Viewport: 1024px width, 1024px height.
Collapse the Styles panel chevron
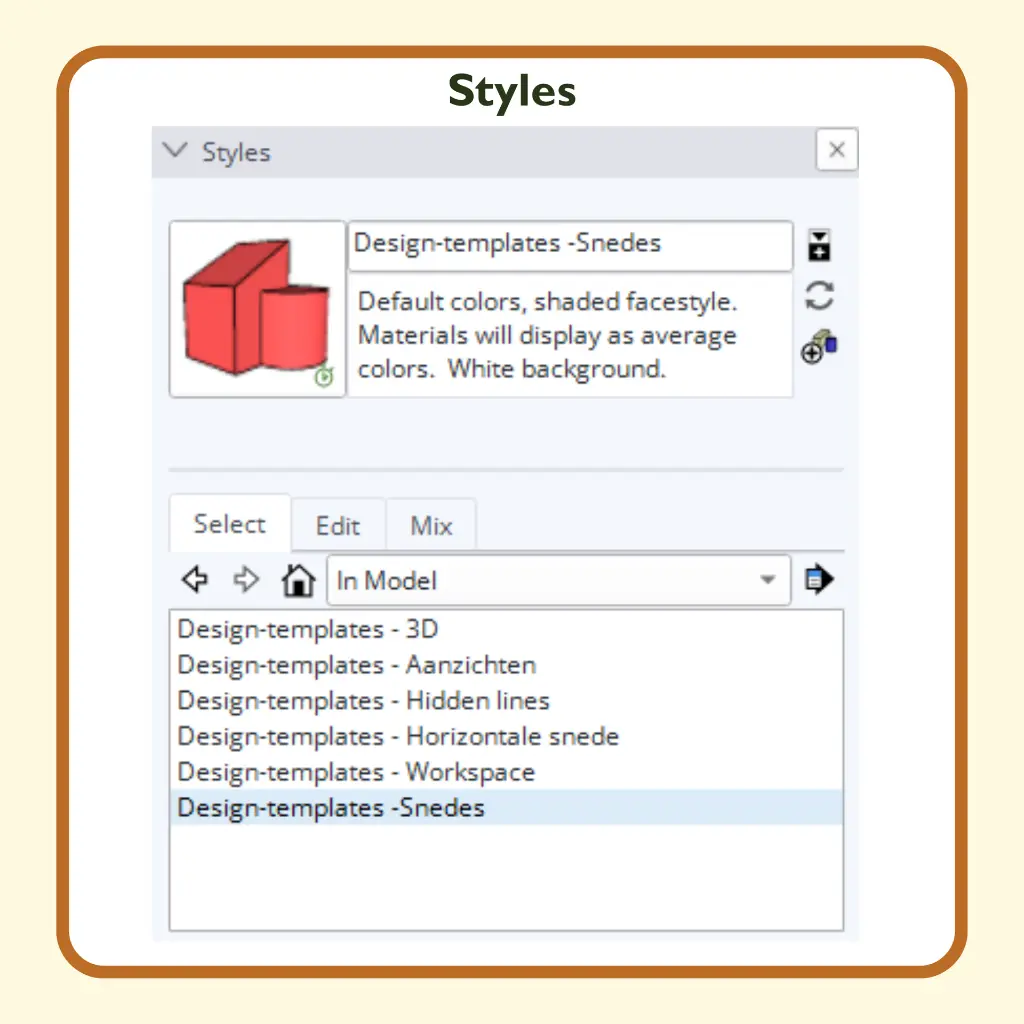(x=175, y=151)
